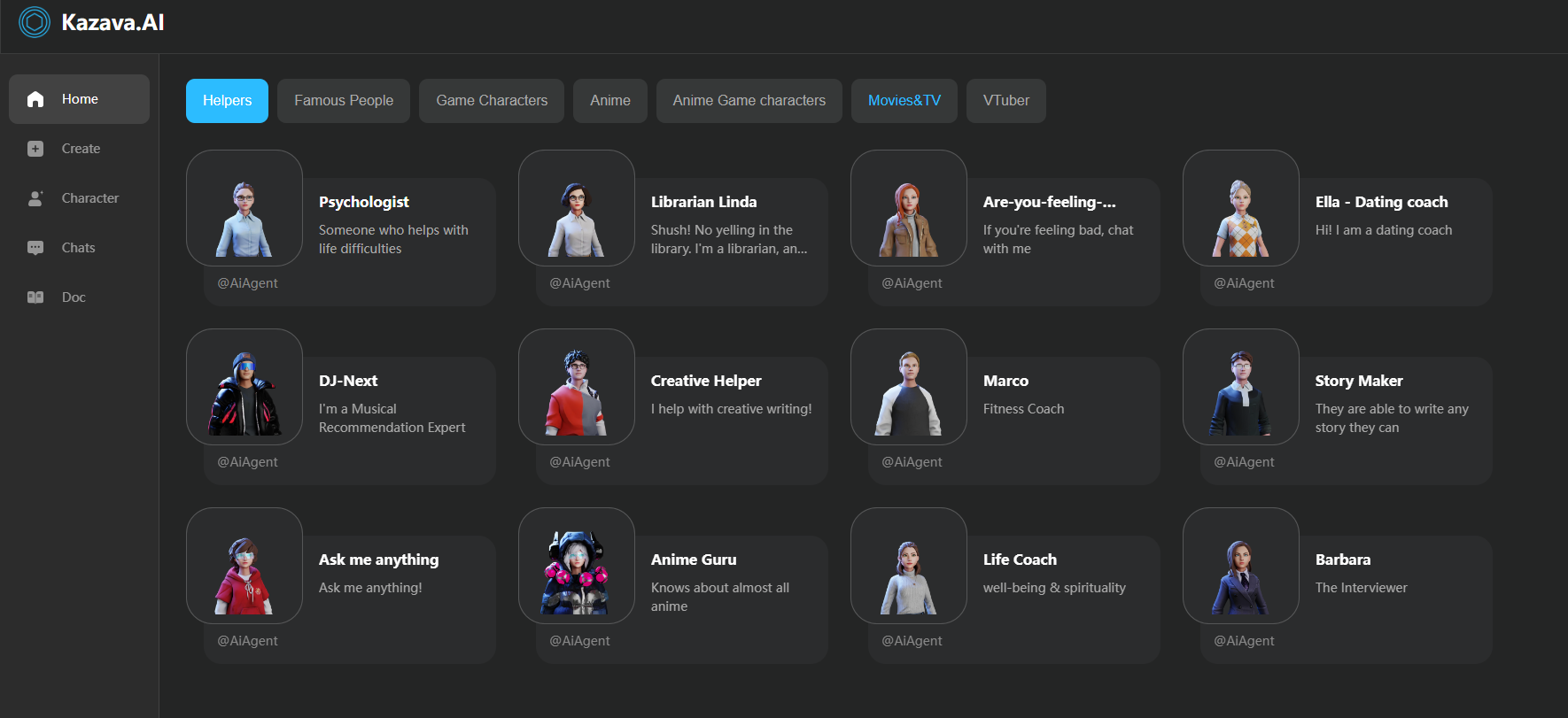Click the Character person icon in sidebar

pos(35,198)
